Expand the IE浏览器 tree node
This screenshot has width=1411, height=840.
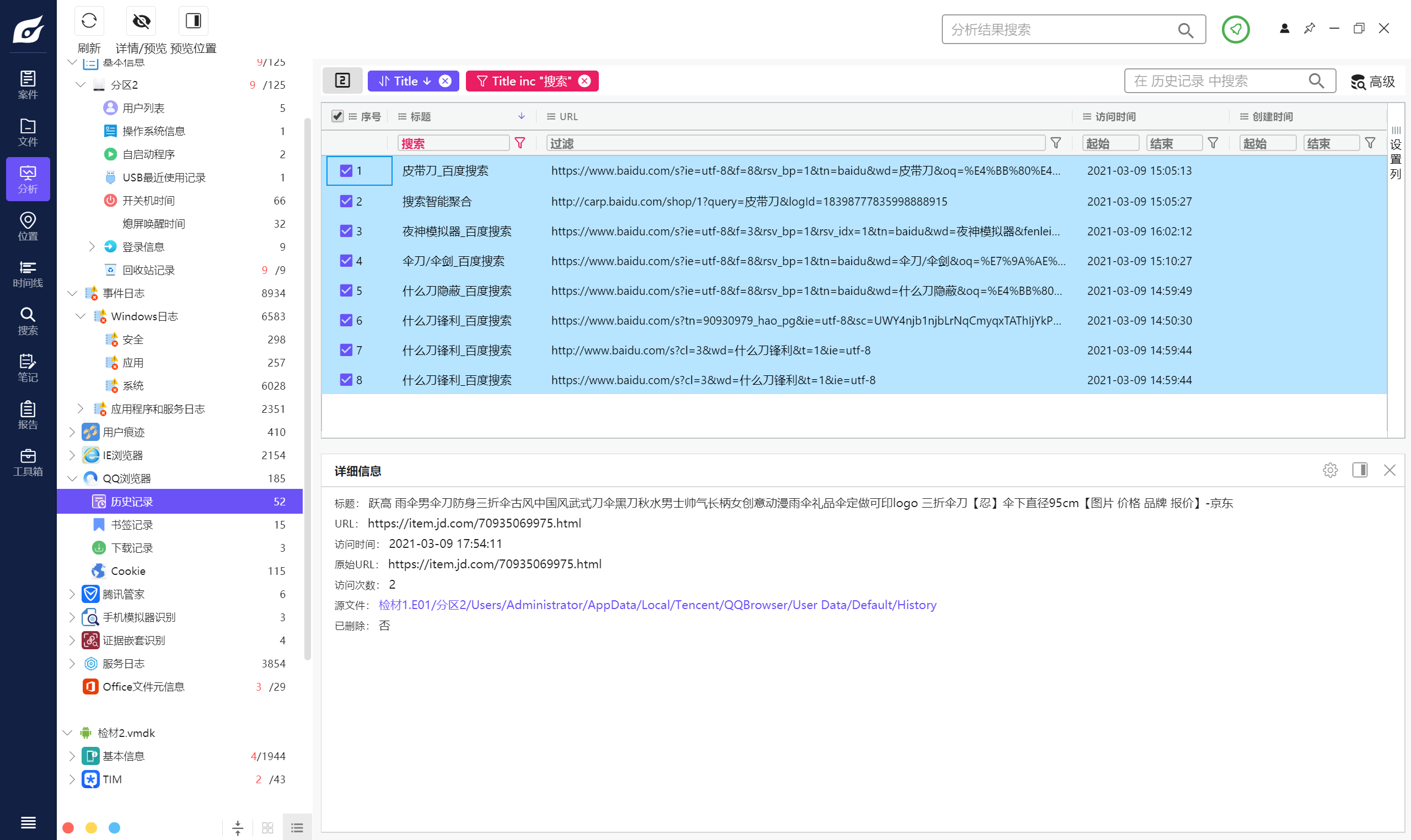[x=72, y=455]
